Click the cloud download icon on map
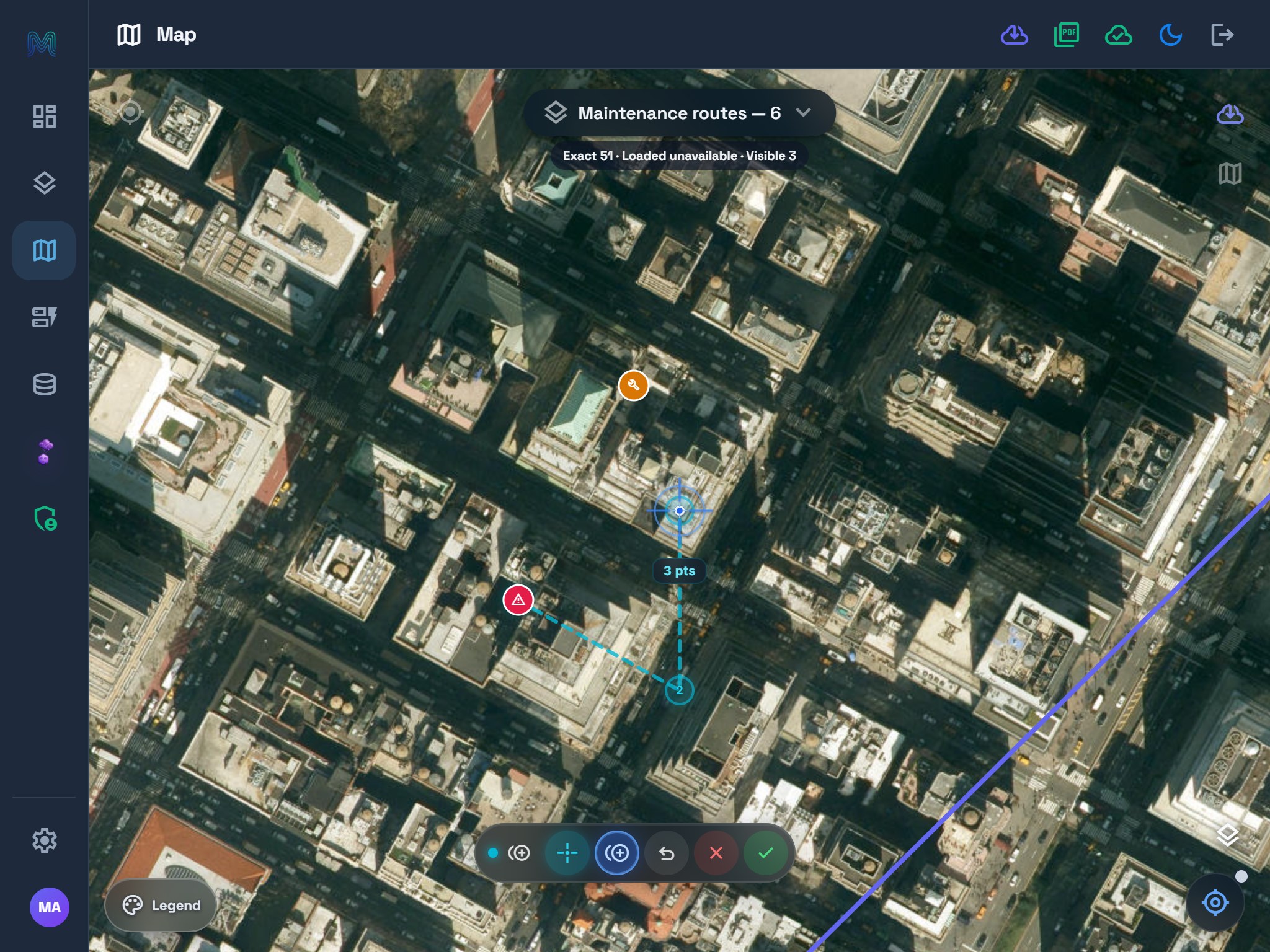The width and height of the screenshot is (1270, 952). click(x=1230, y=114)
